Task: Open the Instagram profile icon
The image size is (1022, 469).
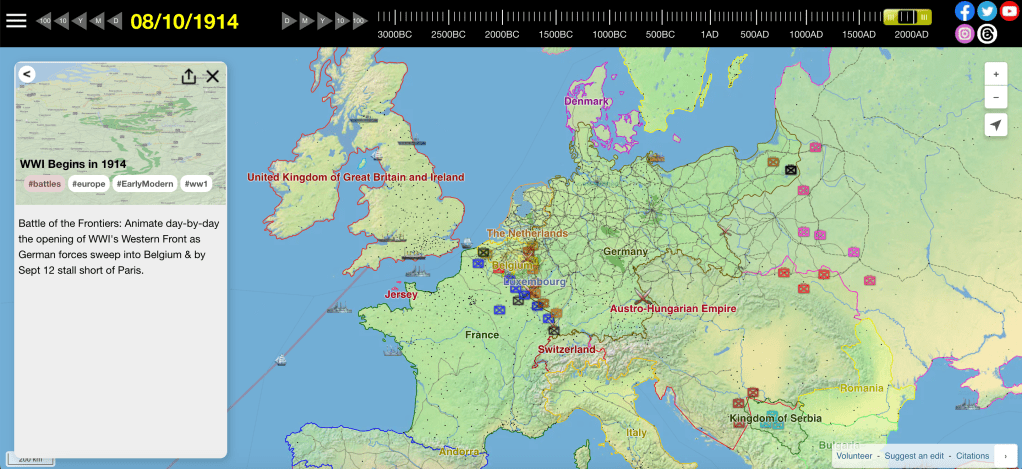Action: coord(964,34)
